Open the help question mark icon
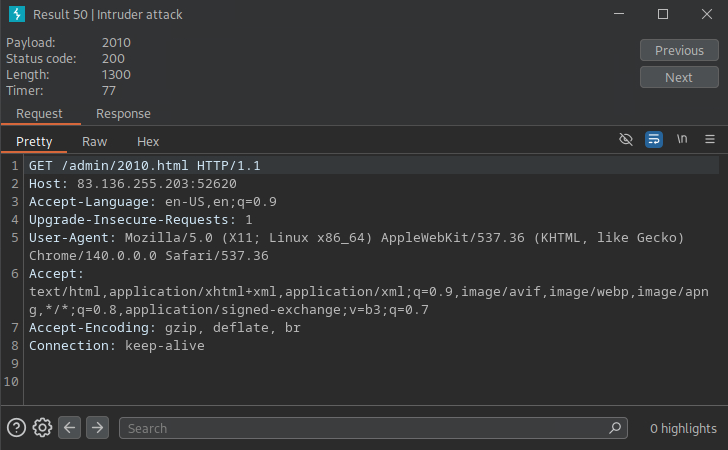The image size is (728, 450). tap(16, 428)
